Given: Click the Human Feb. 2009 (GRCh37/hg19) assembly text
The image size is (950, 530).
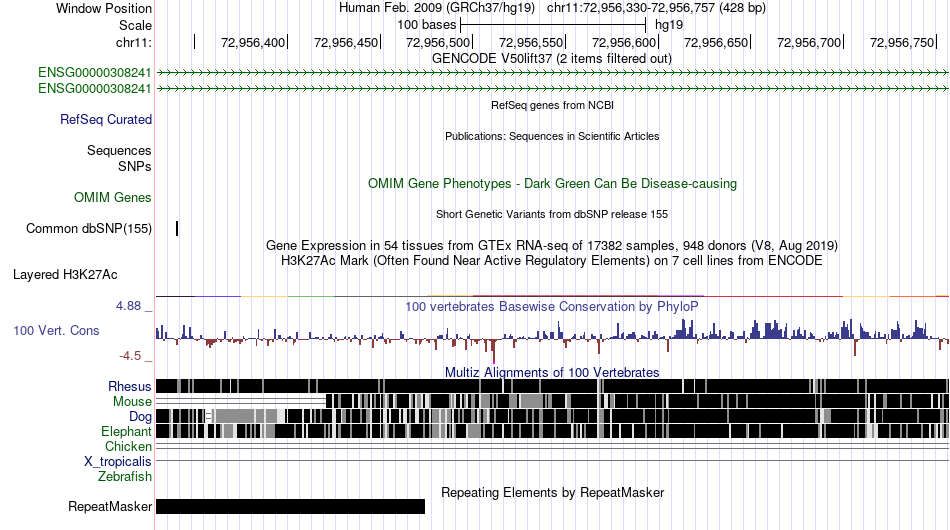Looking at the screenshot, I should 437,8.
